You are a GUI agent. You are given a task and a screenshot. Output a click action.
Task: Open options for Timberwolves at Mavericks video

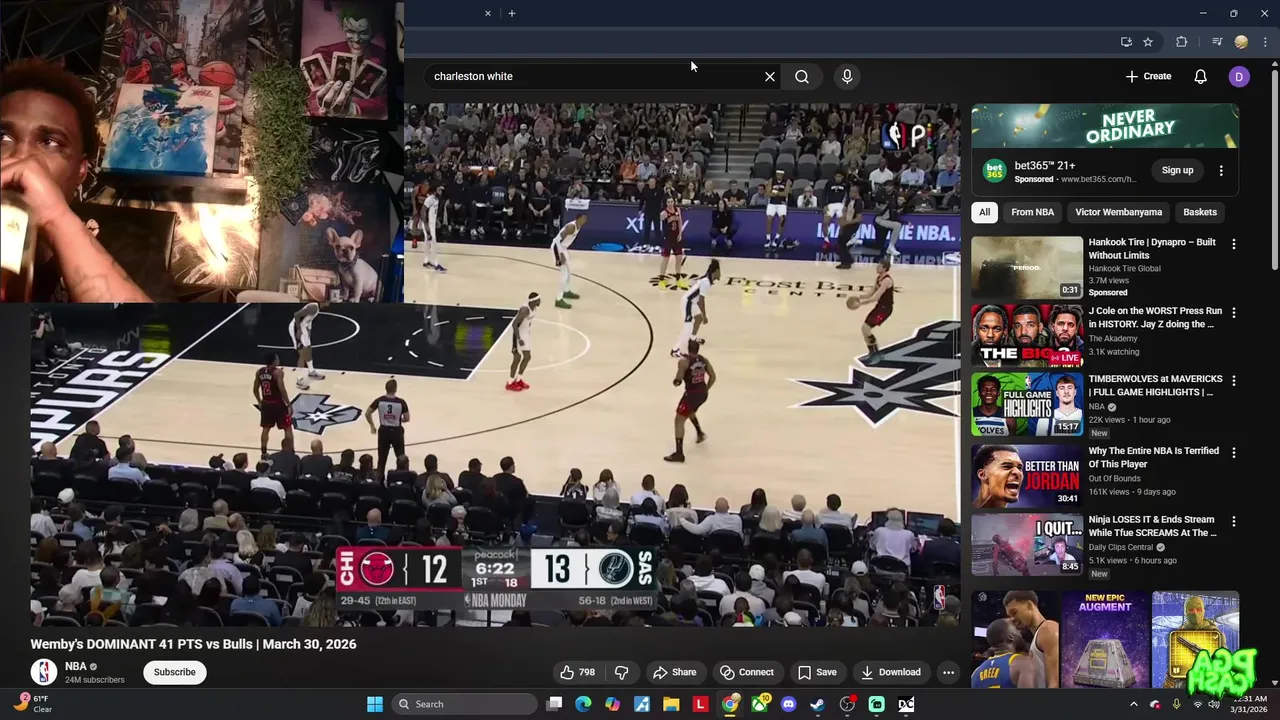tap(1233, 381)
